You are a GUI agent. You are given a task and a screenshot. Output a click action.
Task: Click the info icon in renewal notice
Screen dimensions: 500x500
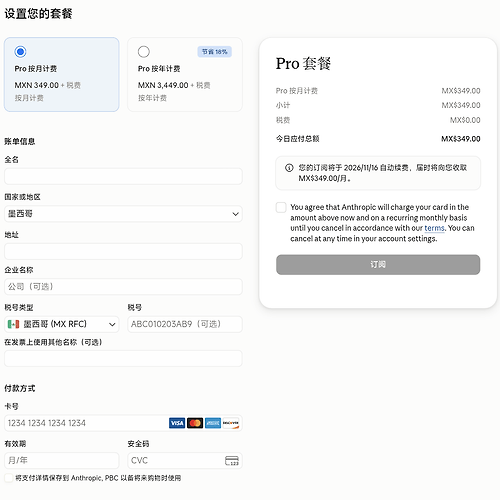[289, 168]
